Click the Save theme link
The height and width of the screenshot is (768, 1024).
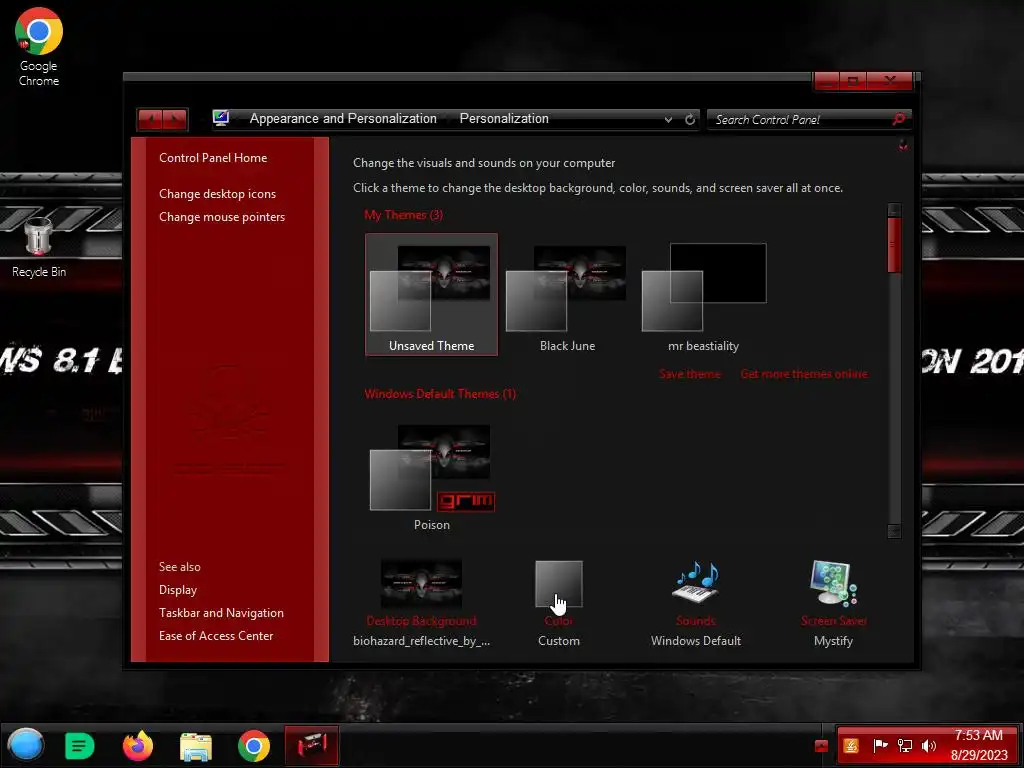click(x=690, y=374)
